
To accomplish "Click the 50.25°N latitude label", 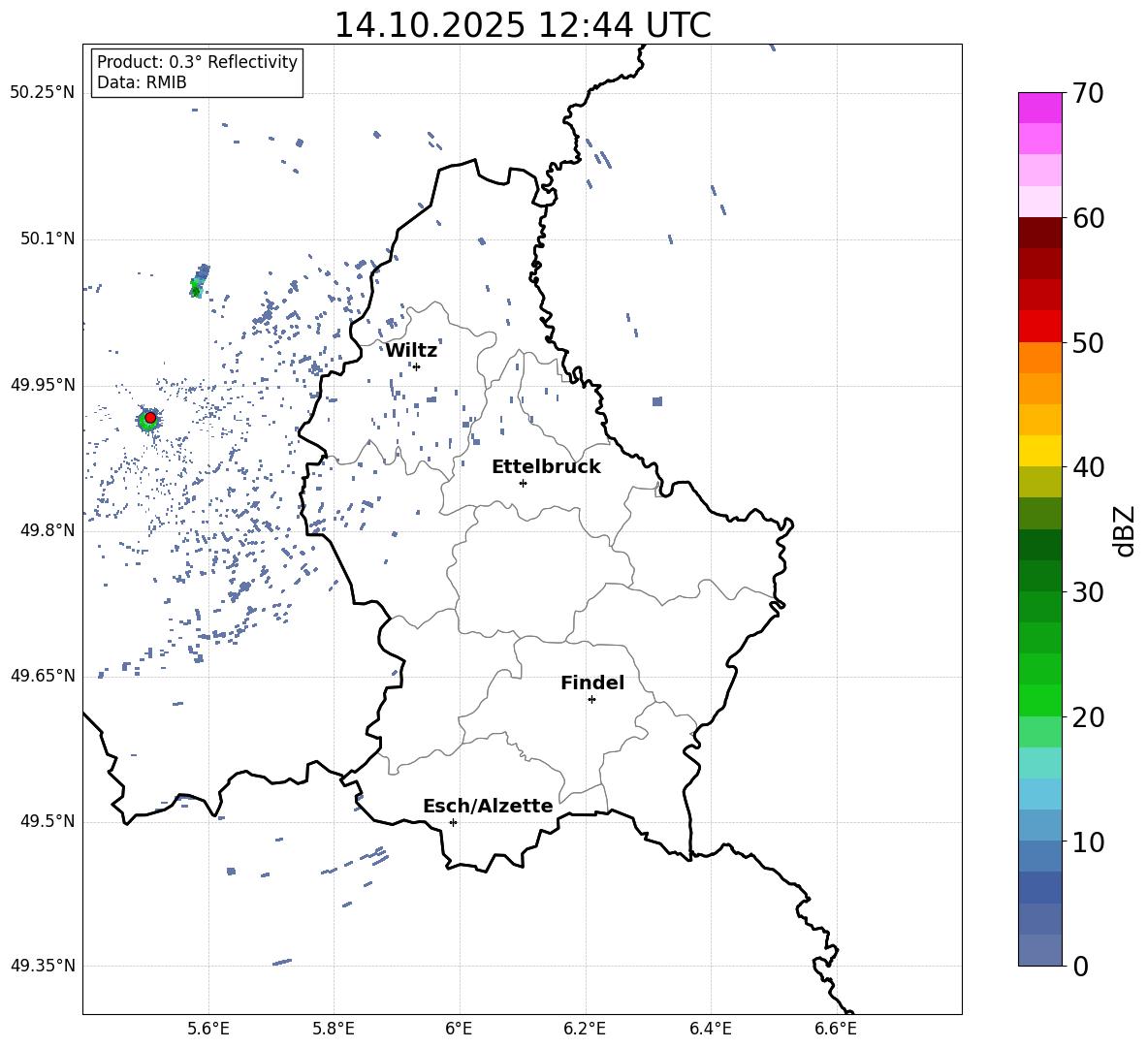I will (43, 93).
